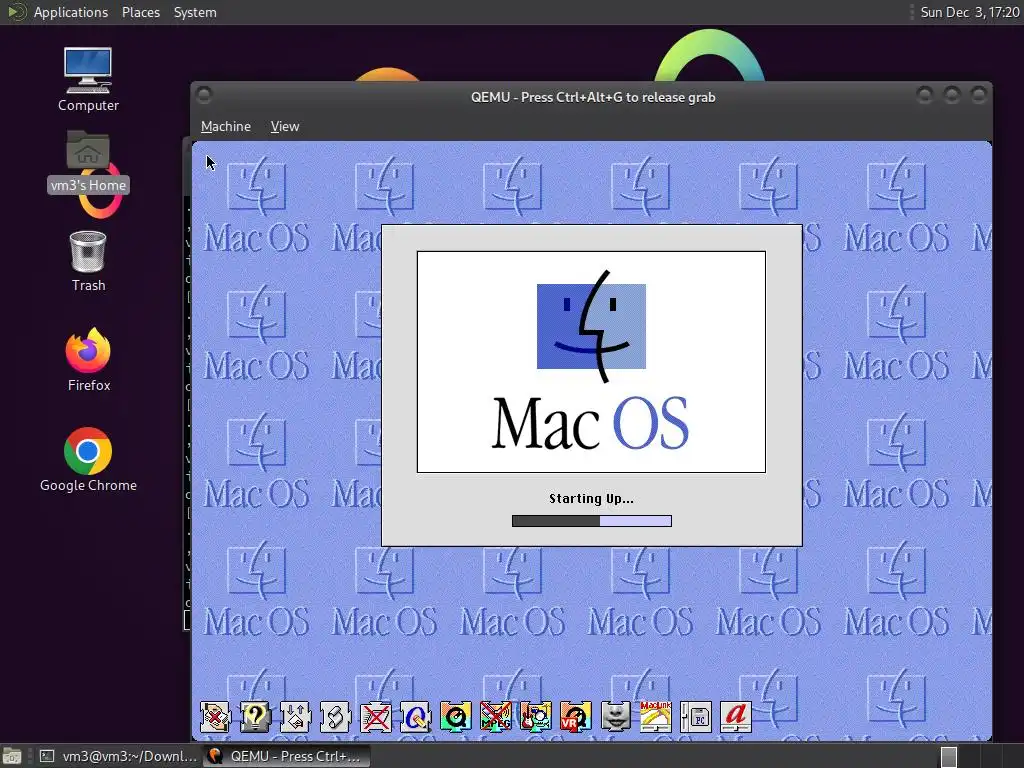Click the clock showing Sun Dec 3, 17:20

pyautogui.click(x=969, y=12)
